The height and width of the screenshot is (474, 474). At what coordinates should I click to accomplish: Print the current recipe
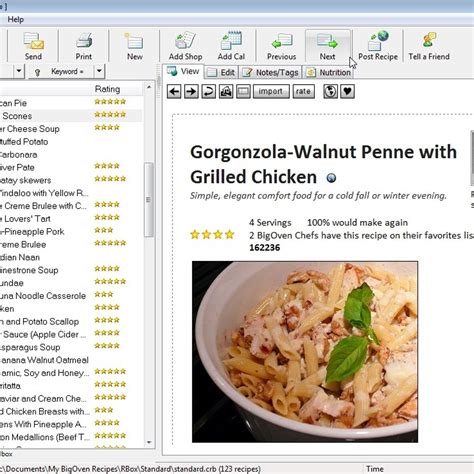tap(84, 46)
